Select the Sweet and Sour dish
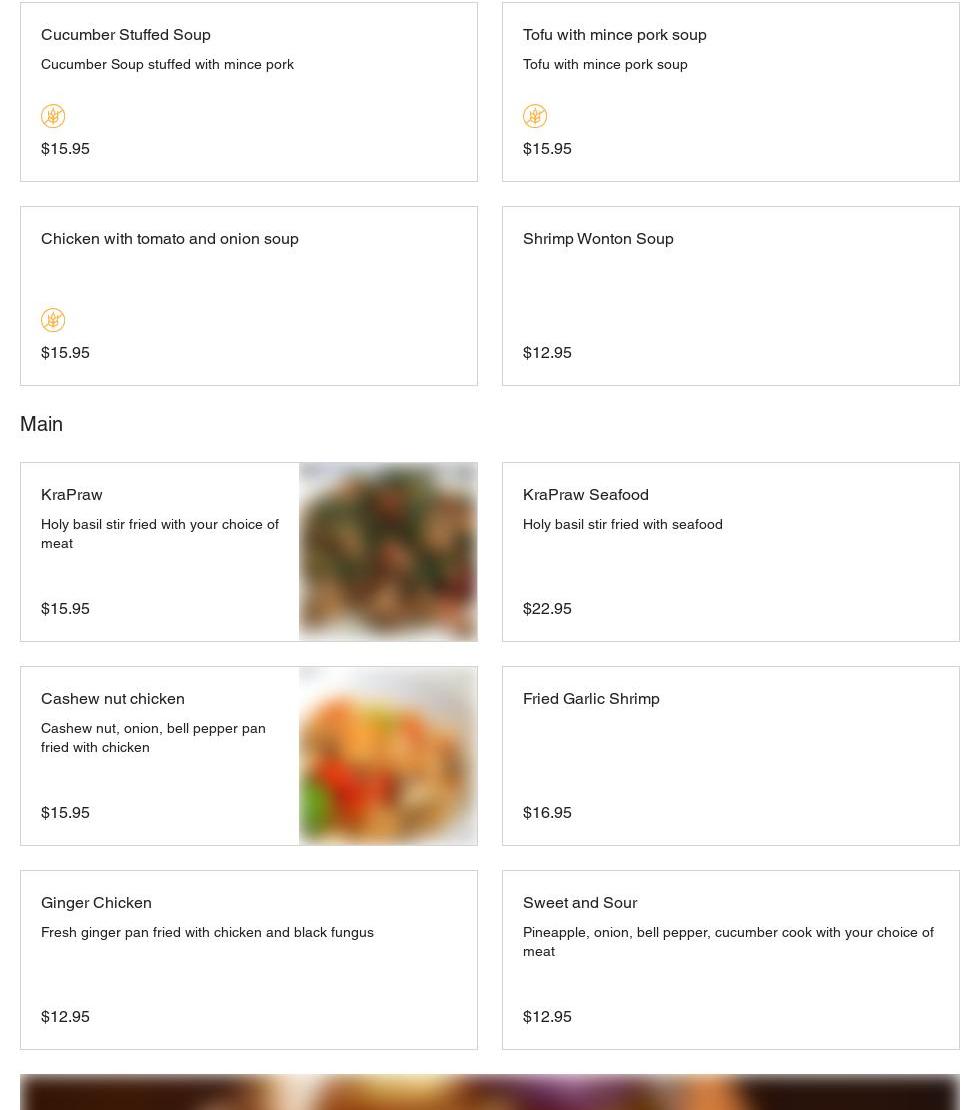The width and height of the screenshot is (965, 1110). coord(580,902)
